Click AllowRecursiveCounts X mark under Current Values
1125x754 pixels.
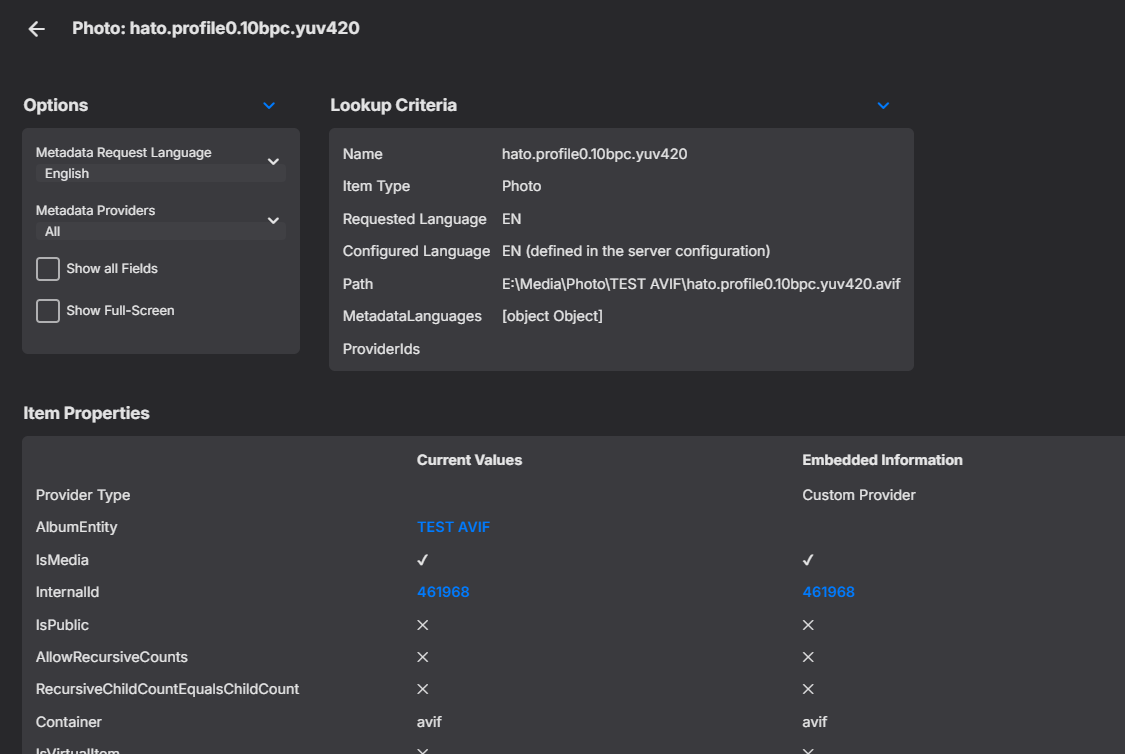(422, 657)
